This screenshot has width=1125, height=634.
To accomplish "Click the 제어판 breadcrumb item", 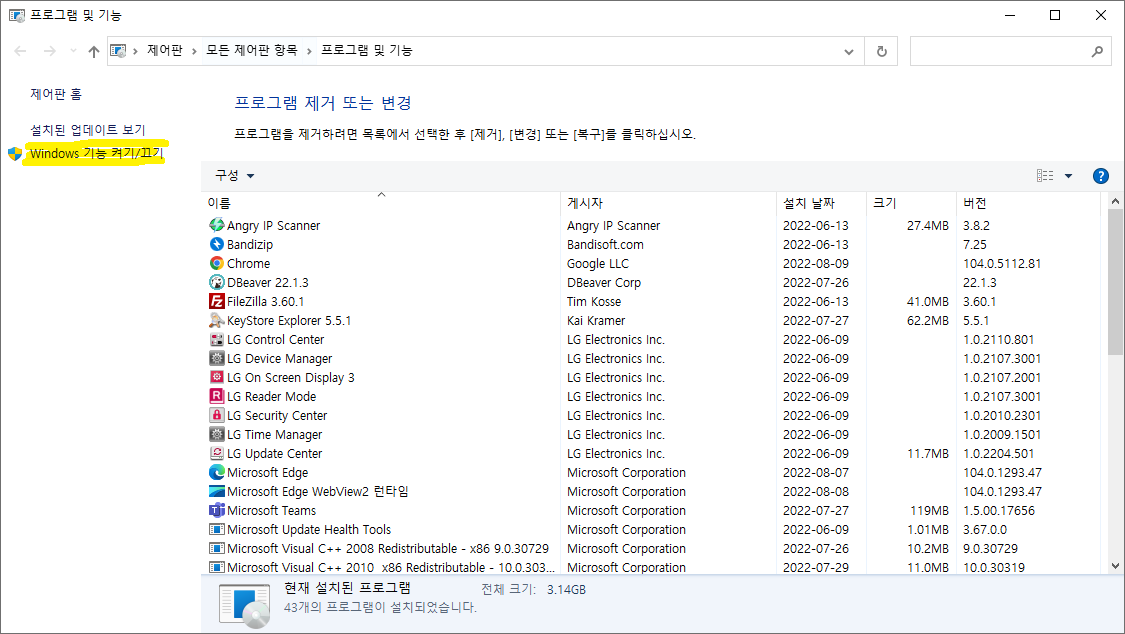I will 165,50.
